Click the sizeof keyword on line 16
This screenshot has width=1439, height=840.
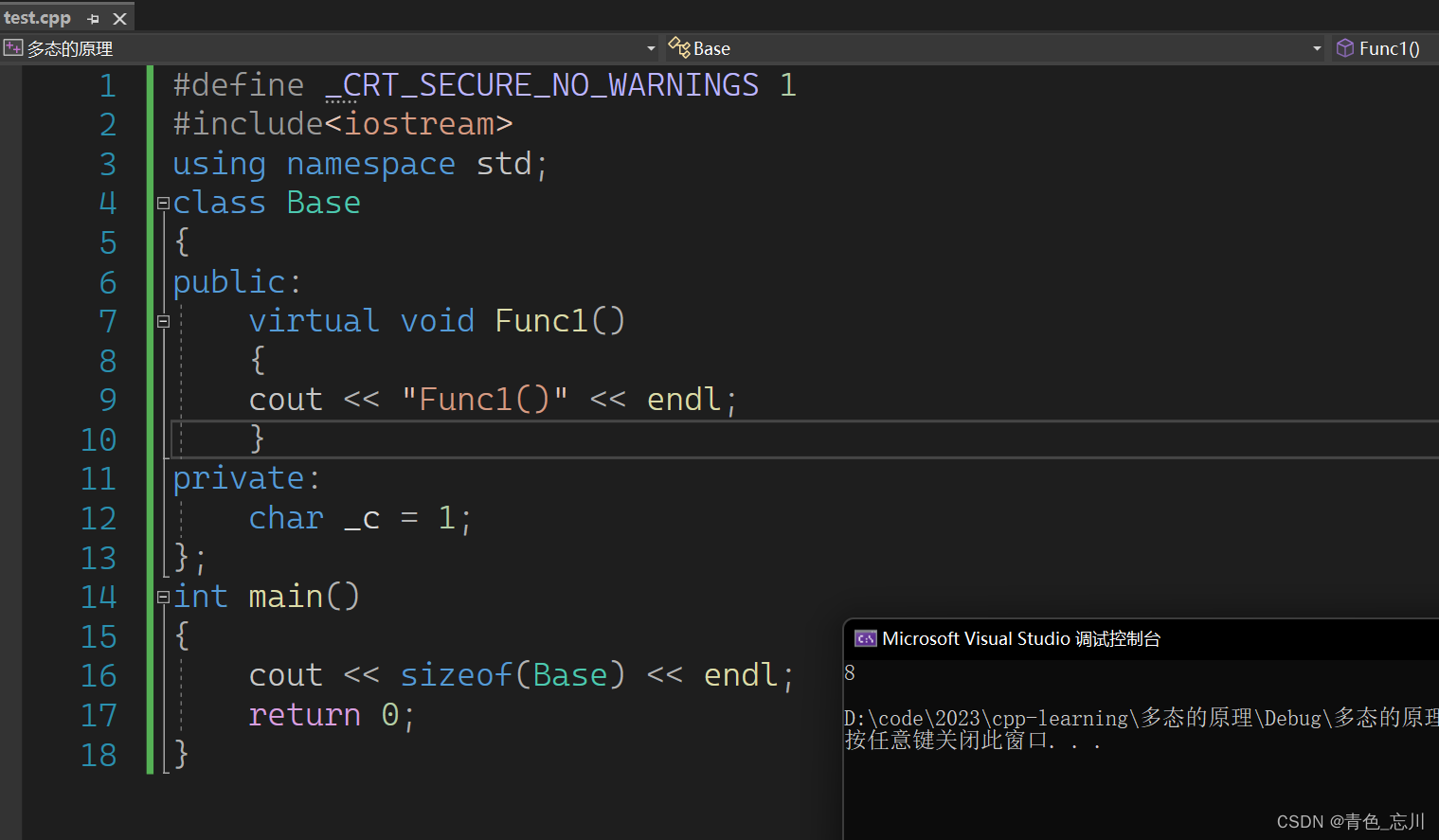(457, 675)
